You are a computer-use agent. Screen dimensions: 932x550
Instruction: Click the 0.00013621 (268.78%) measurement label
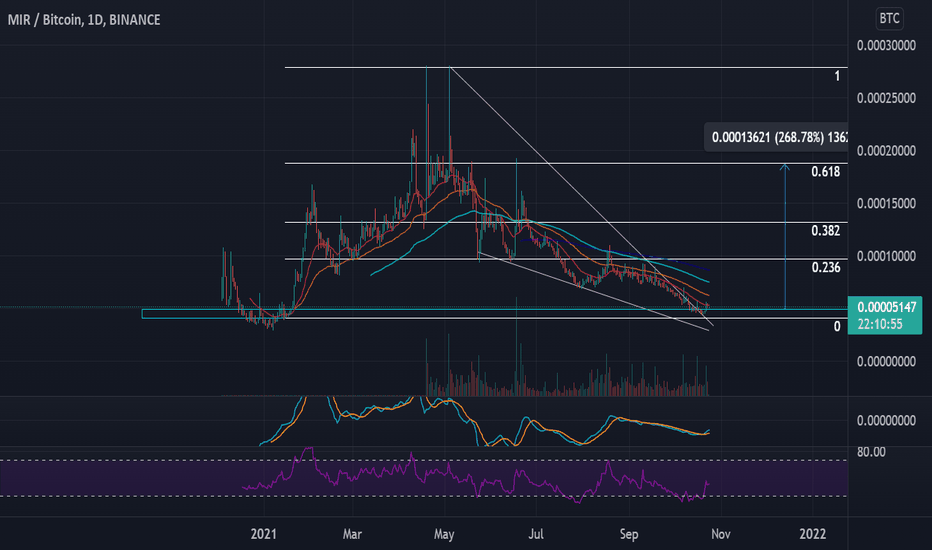[x=776, y=137]
